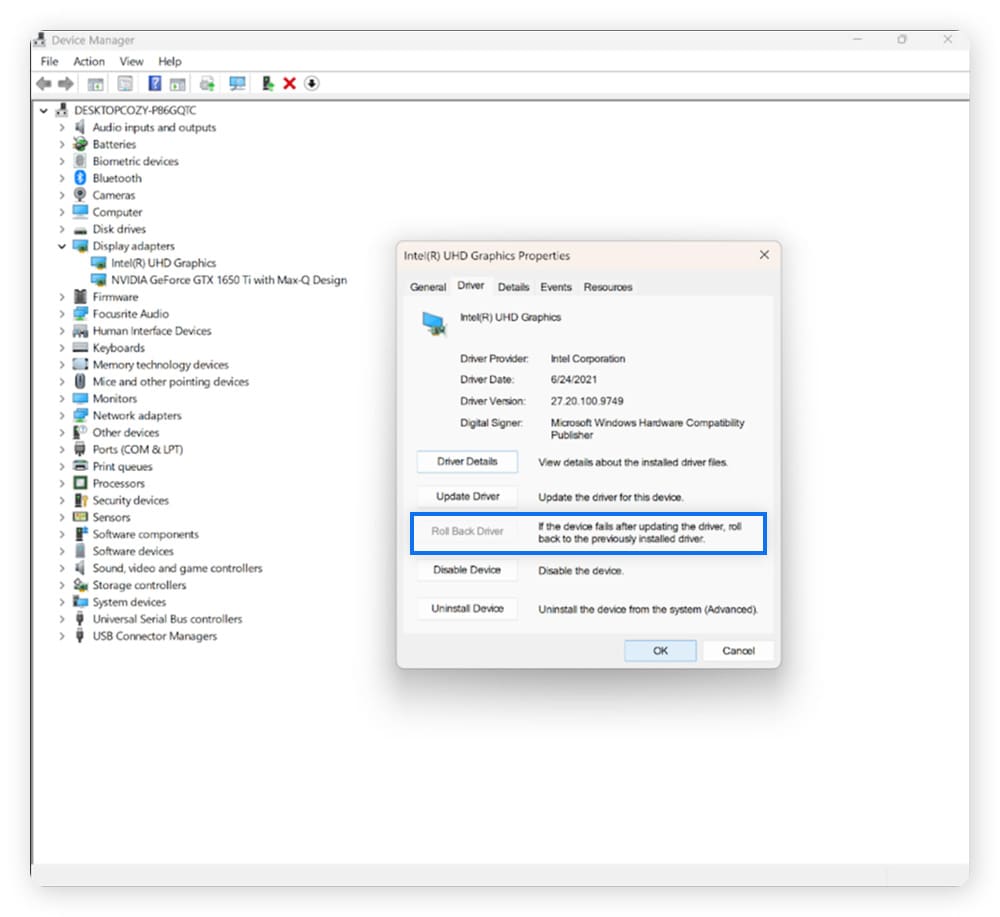The width and height of the screenshot is (1000, 917).
Task: Select the Software devices tree item
Action: (x=133, y=551)
